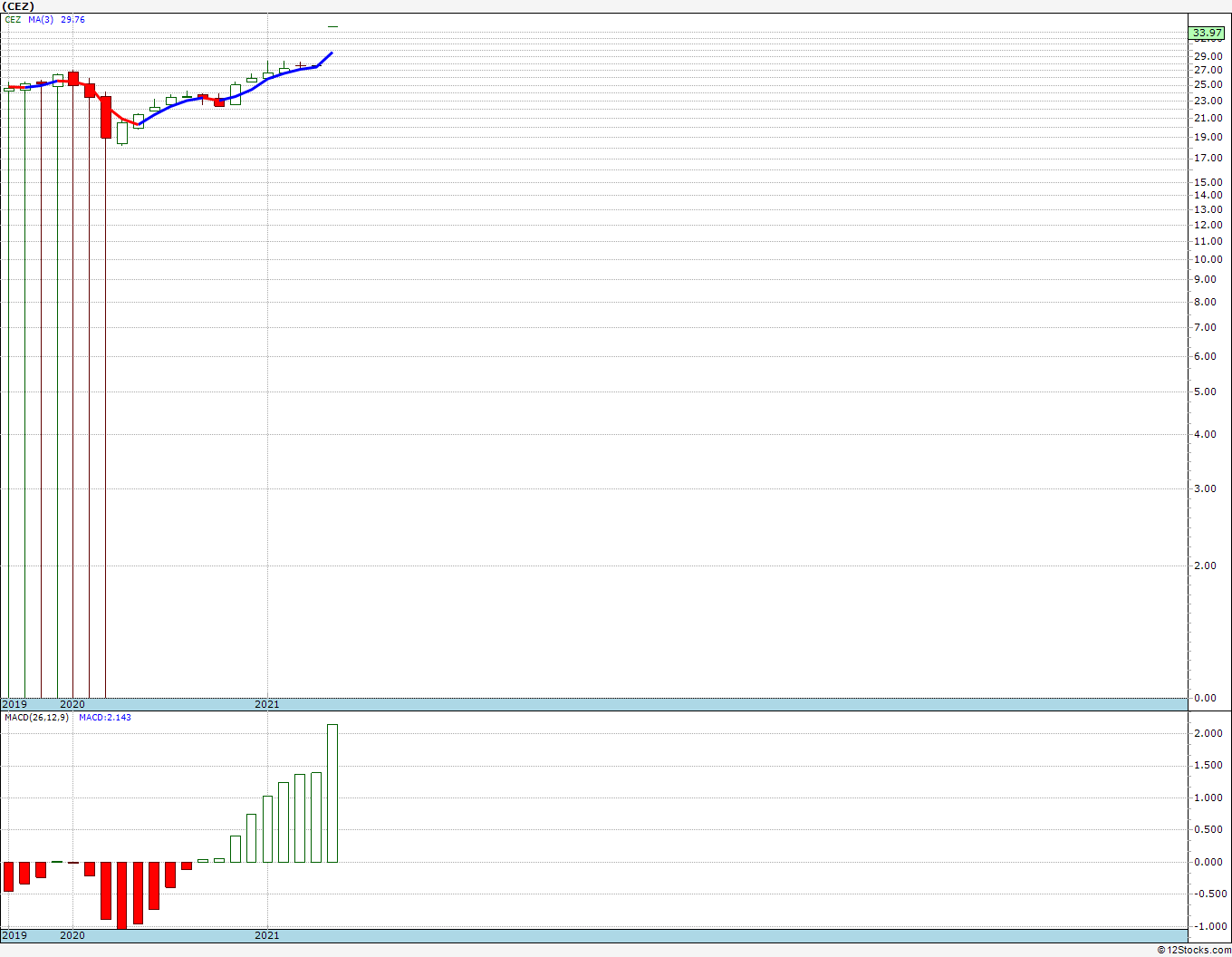Click 2021 on the price chart time axis
This screenshot has height=957, width=1232.
point(267,704)
